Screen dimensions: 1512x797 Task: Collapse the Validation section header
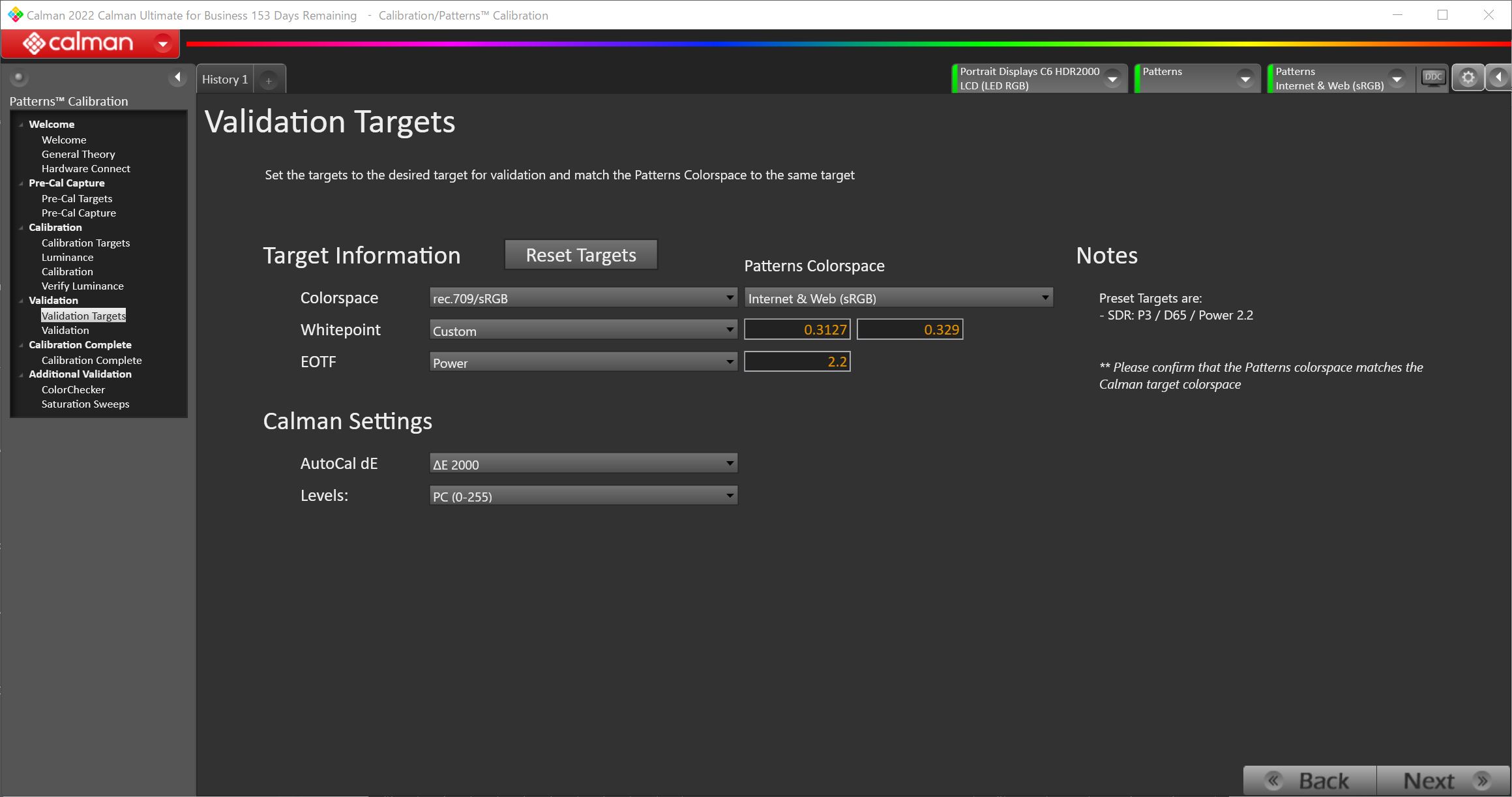tap(22, 301)
